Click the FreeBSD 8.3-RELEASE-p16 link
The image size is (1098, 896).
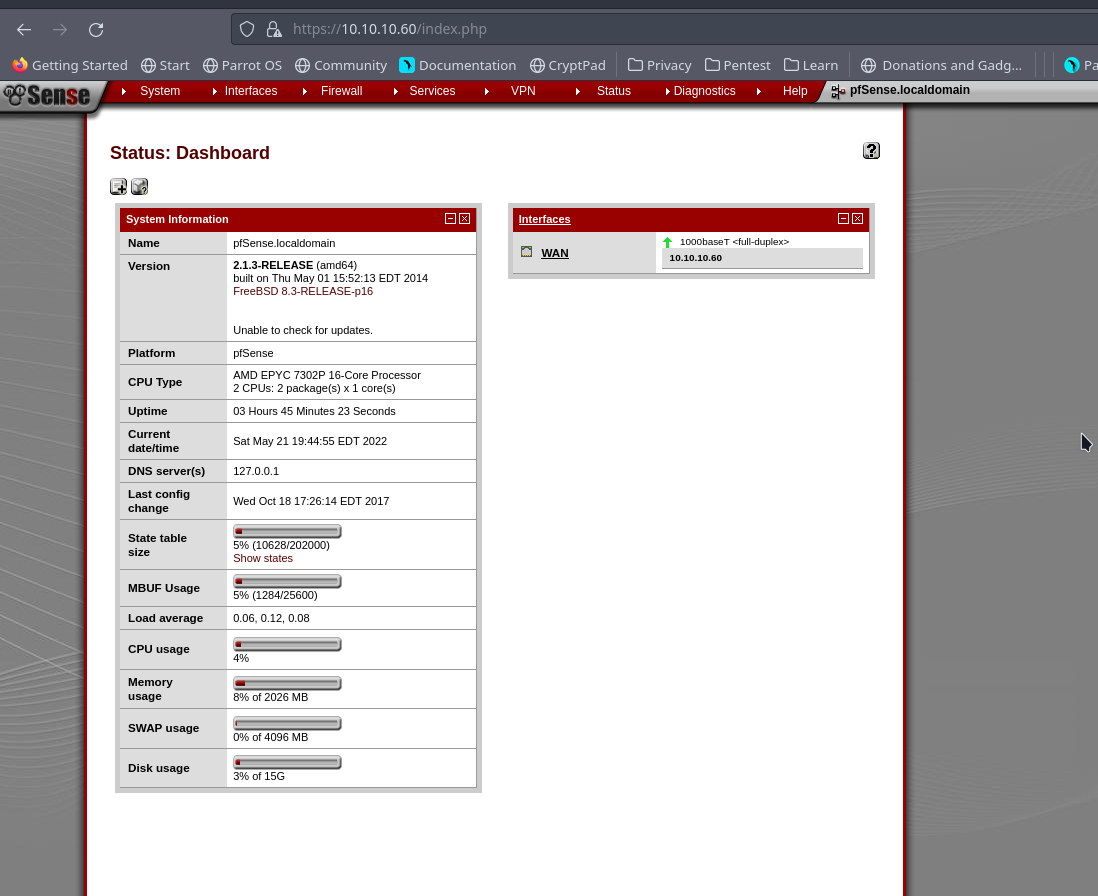(303, 291)
